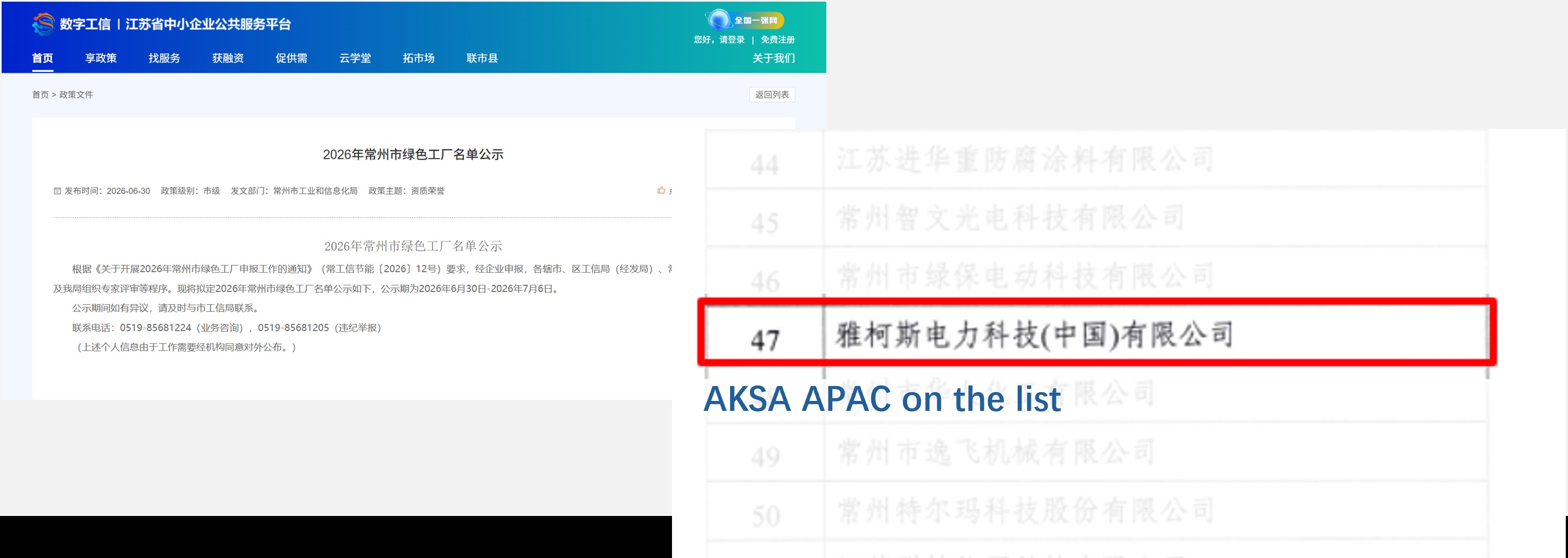Open the 关于我们 link
Screen dimensions: 1568x558
(x=774, y=58)
